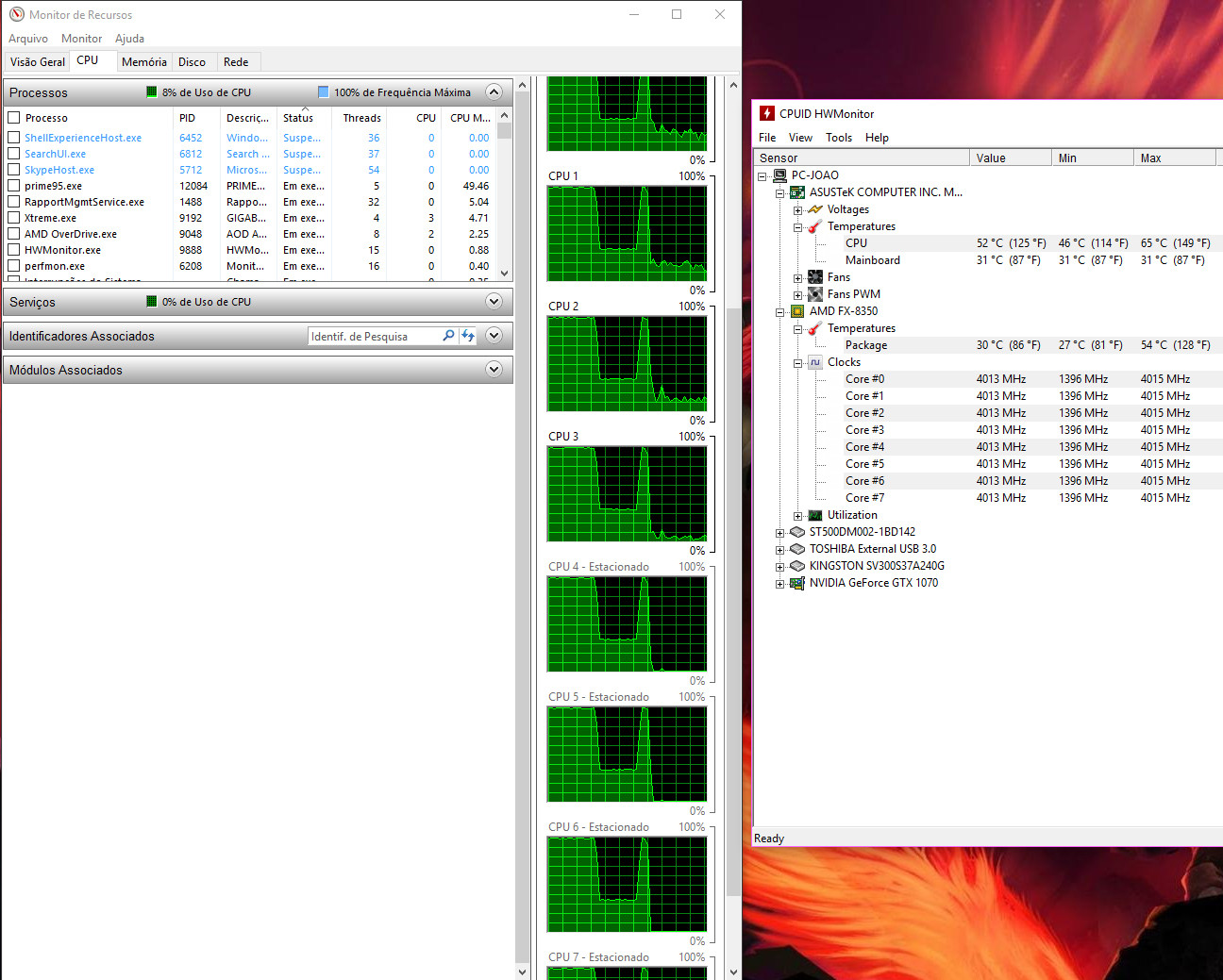The image size is (1223, 980).
Task: Expand the Módulos Associados panel
Action: pos(493,370)
